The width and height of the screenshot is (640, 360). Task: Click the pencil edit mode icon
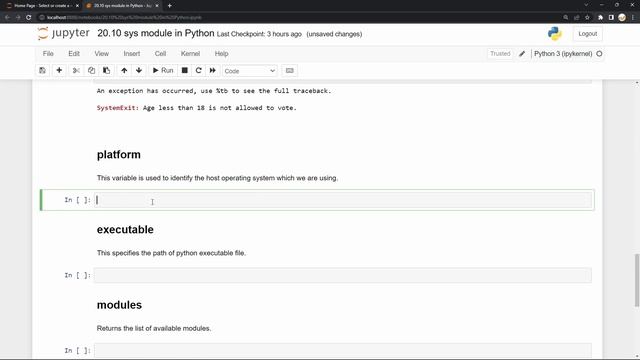(x=522, y=53)
